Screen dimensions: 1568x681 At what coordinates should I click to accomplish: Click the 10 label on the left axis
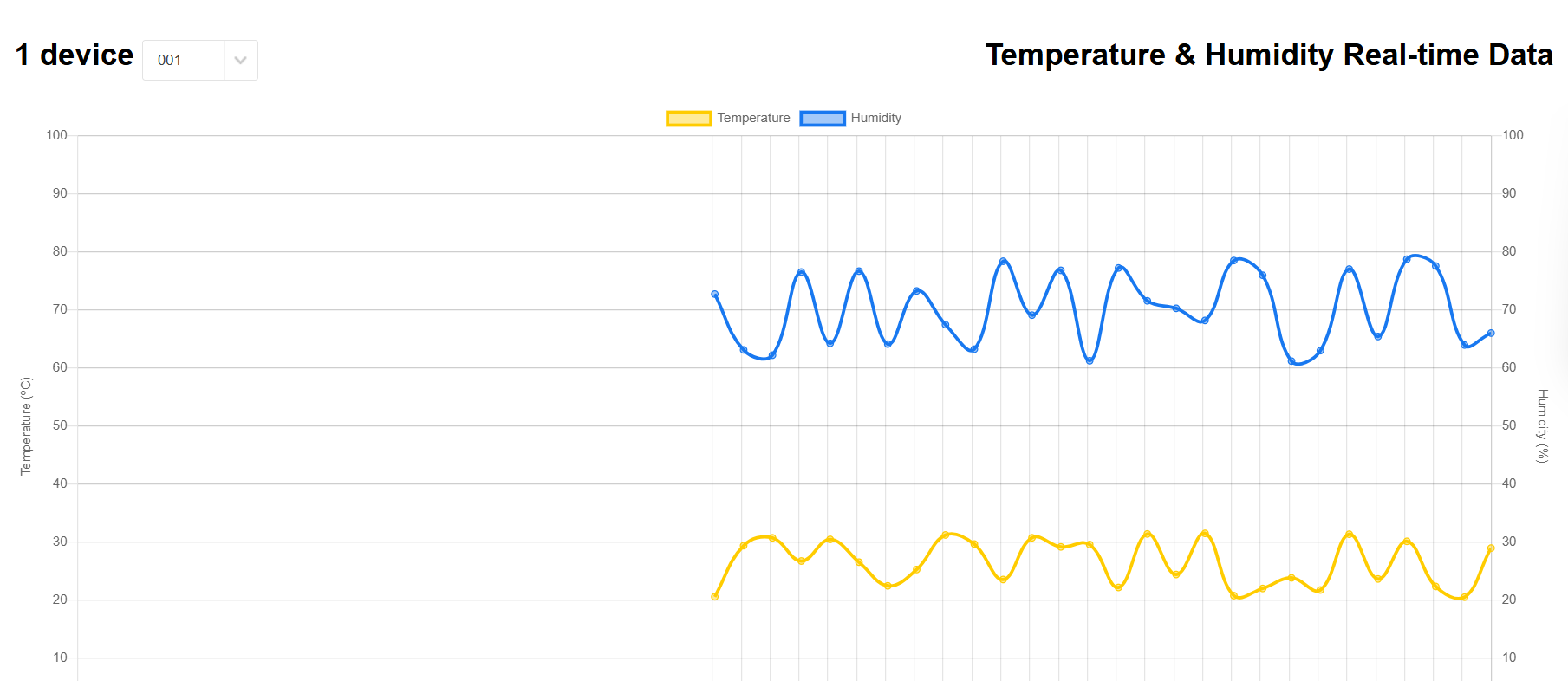click(60, 658)
